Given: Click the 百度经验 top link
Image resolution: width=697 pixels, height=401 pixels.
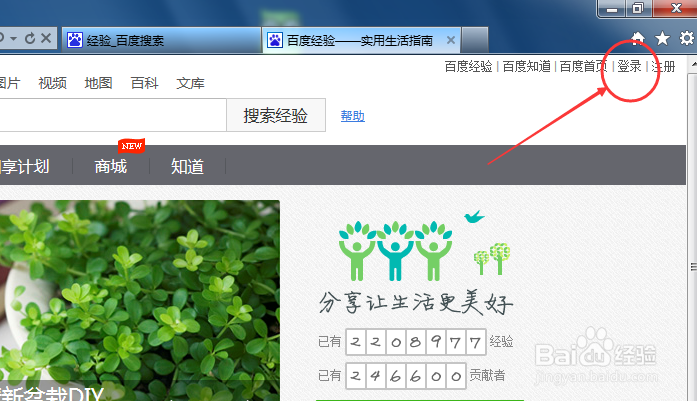Looking at the screenshot, I should click(469, 67).
